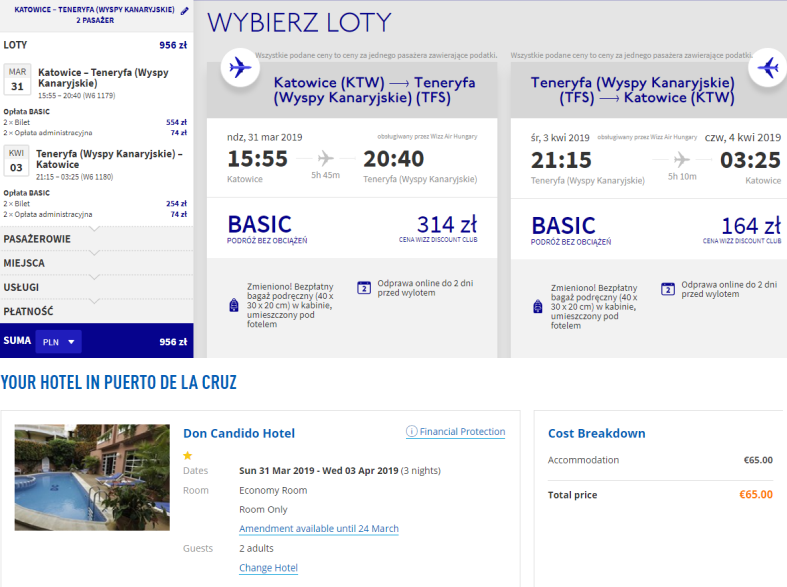The image size is (787, 587).
Task: Click the Cost Breakdown heading
Action: pyautogui.click(x=597, y=433)
